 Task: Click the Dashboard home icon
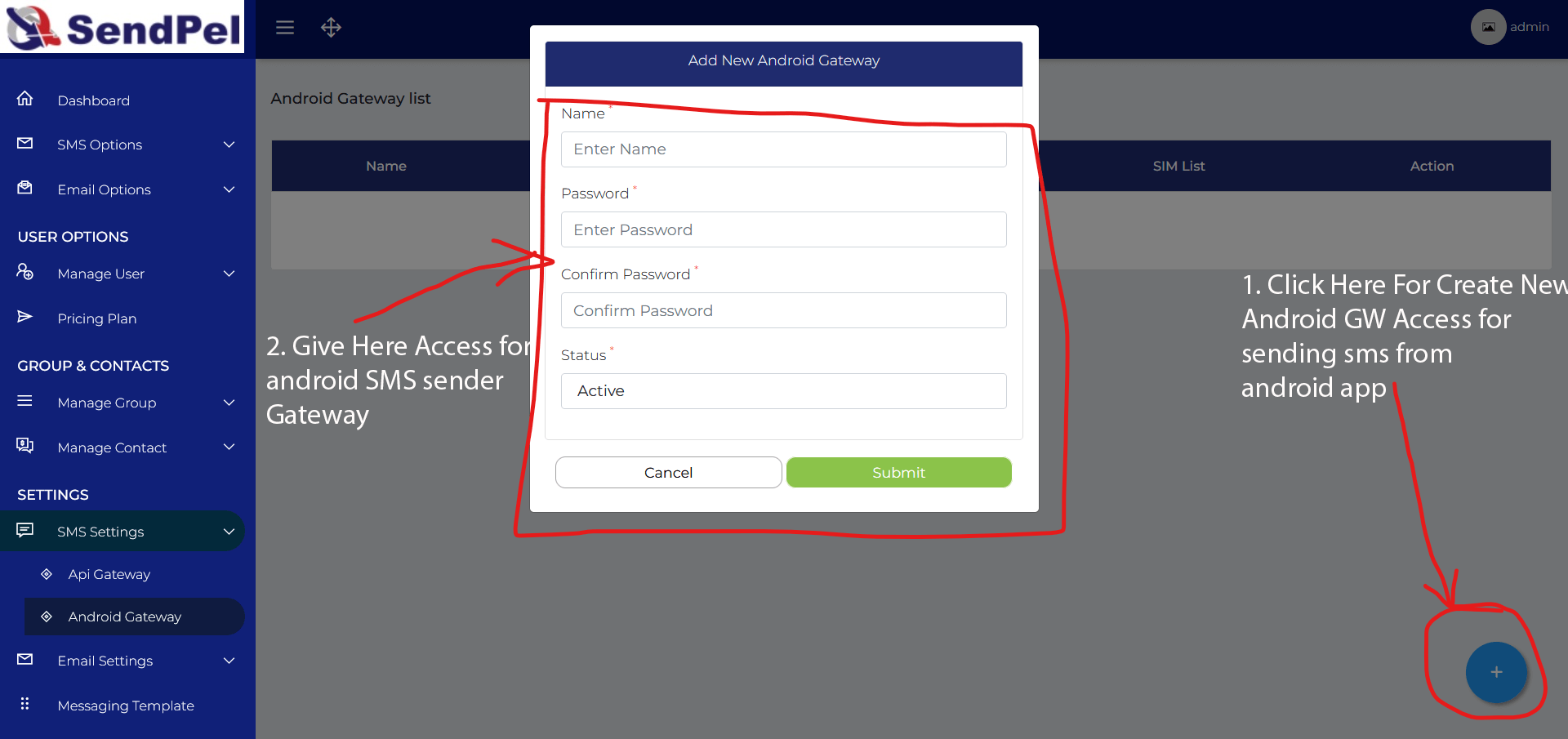click(25, 99)
